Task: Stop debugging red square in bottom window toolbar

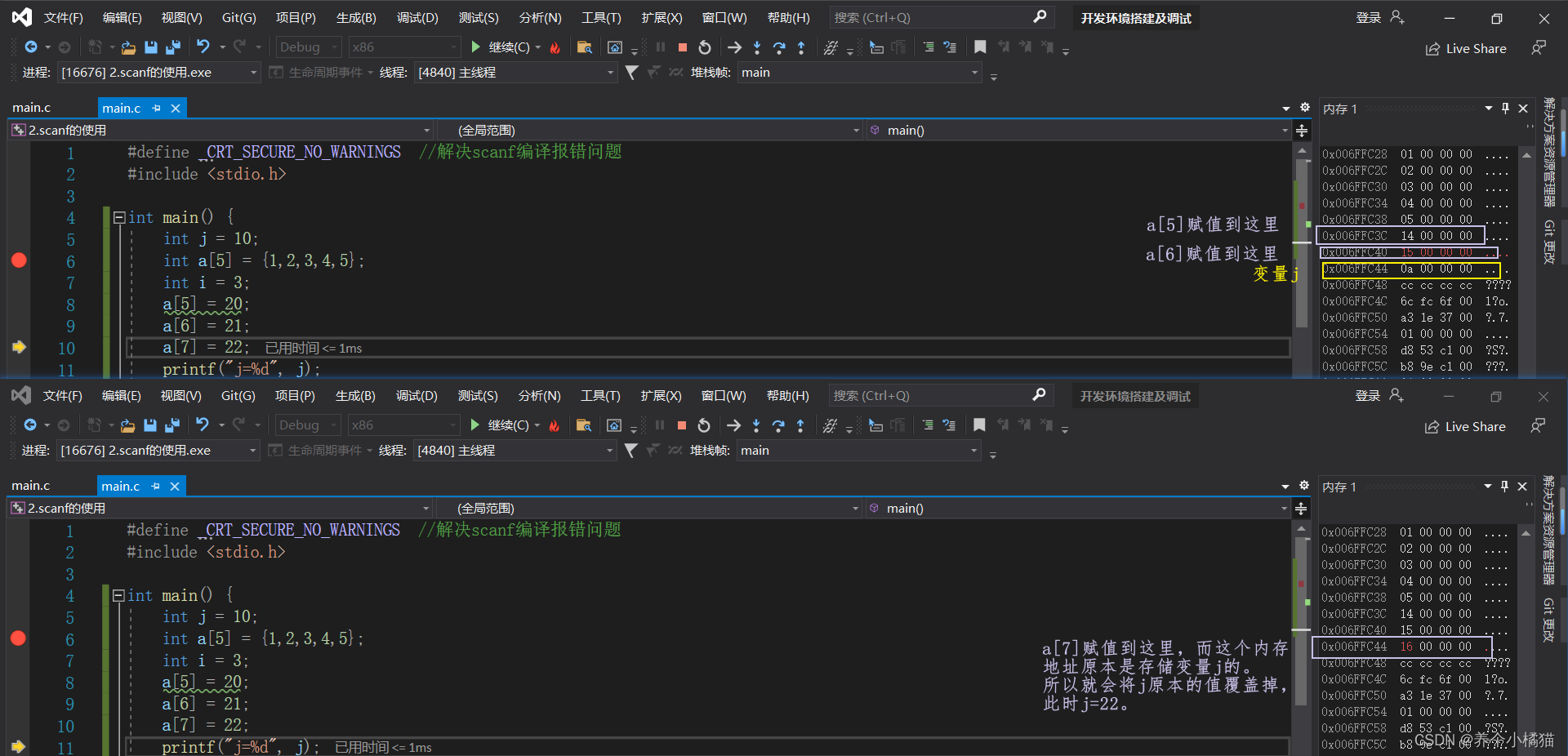Action: pyautogui.click(x=682, y=425)
